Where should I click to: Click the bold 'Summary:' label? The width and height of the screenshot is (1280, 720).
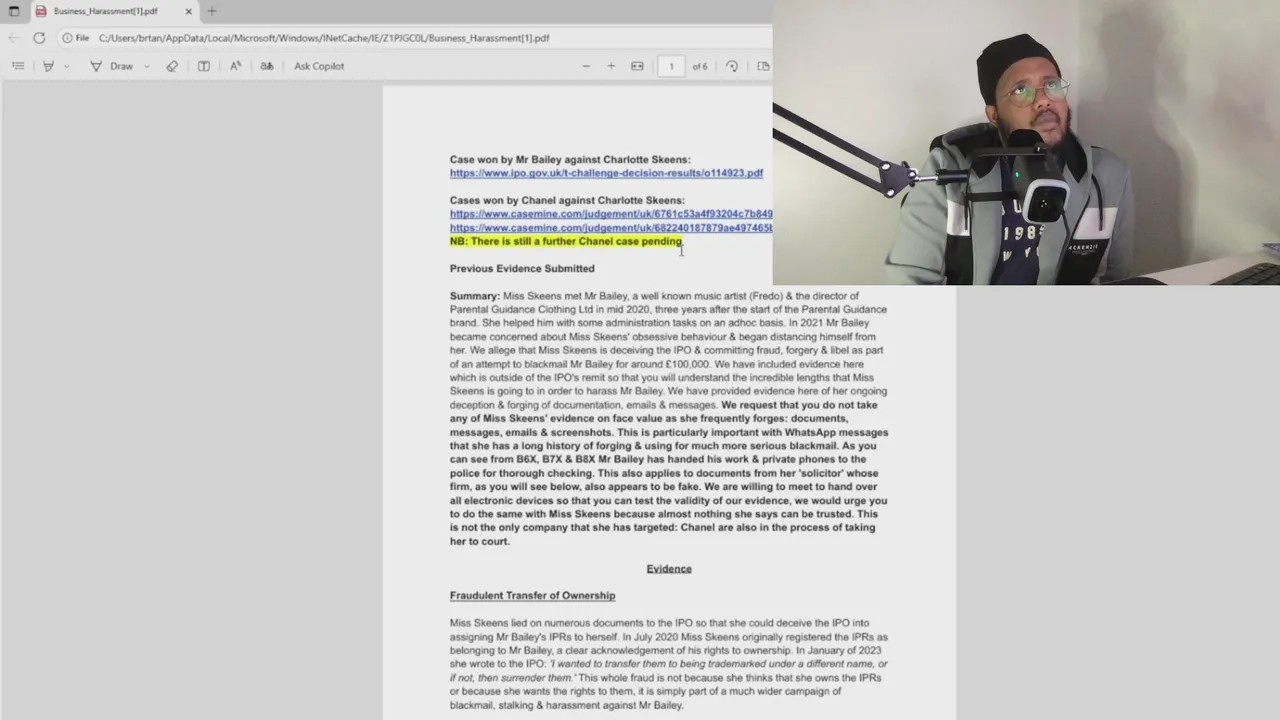click(475, 296)
